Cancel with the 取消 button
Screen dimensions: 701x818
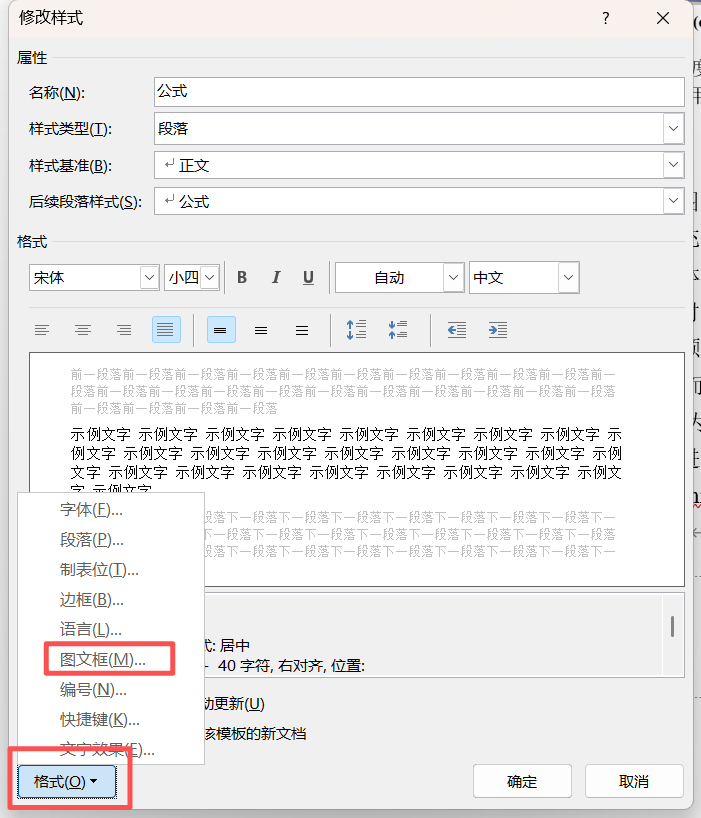(634, 781)
